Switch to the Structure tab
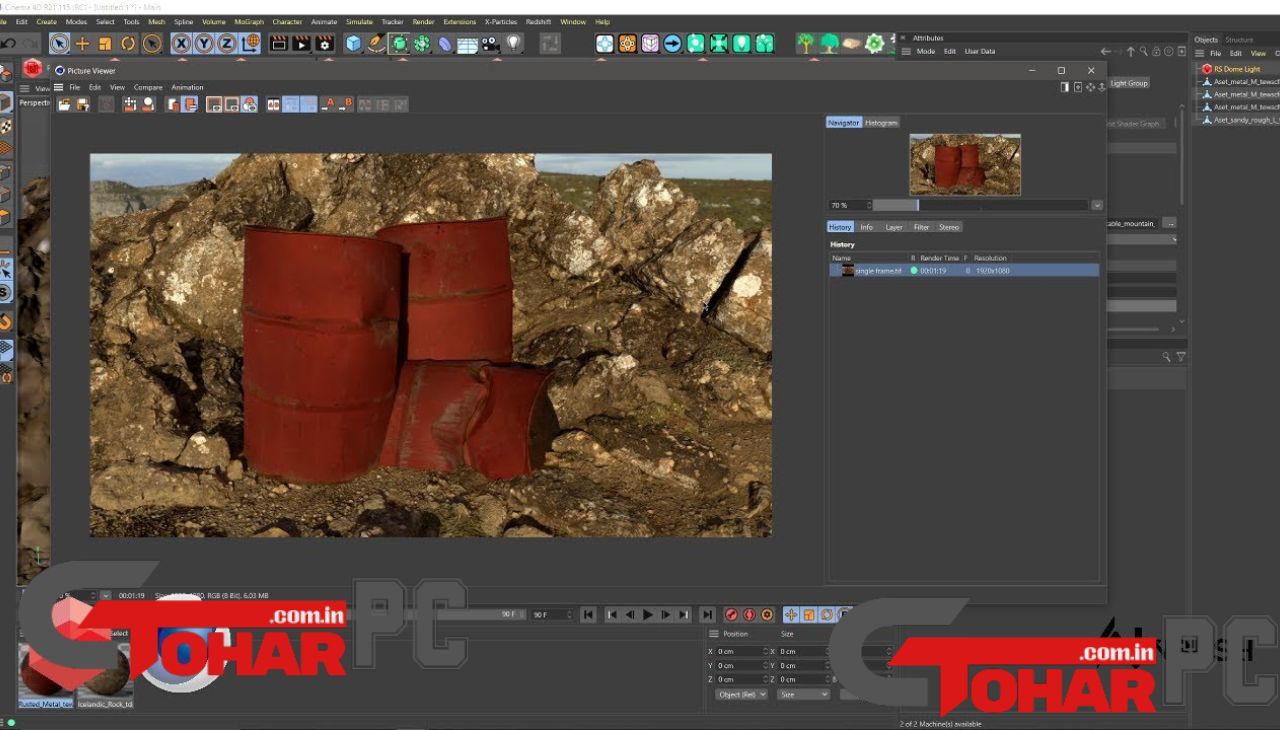Screen dimensions: 1280x730 (x=1239, y=40)
